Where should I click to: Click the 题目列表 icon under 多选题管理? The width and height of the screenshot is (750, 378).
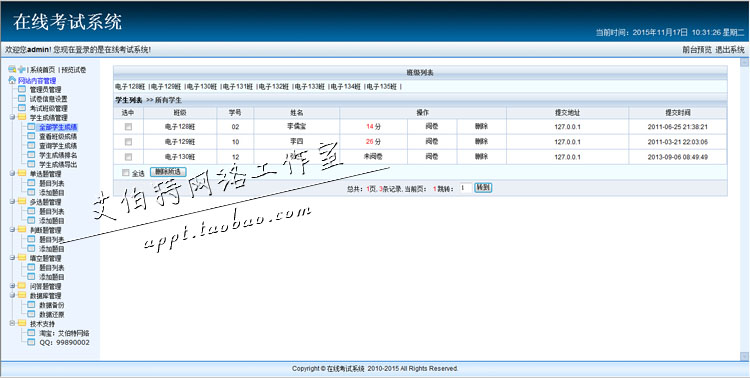[31, 211]
